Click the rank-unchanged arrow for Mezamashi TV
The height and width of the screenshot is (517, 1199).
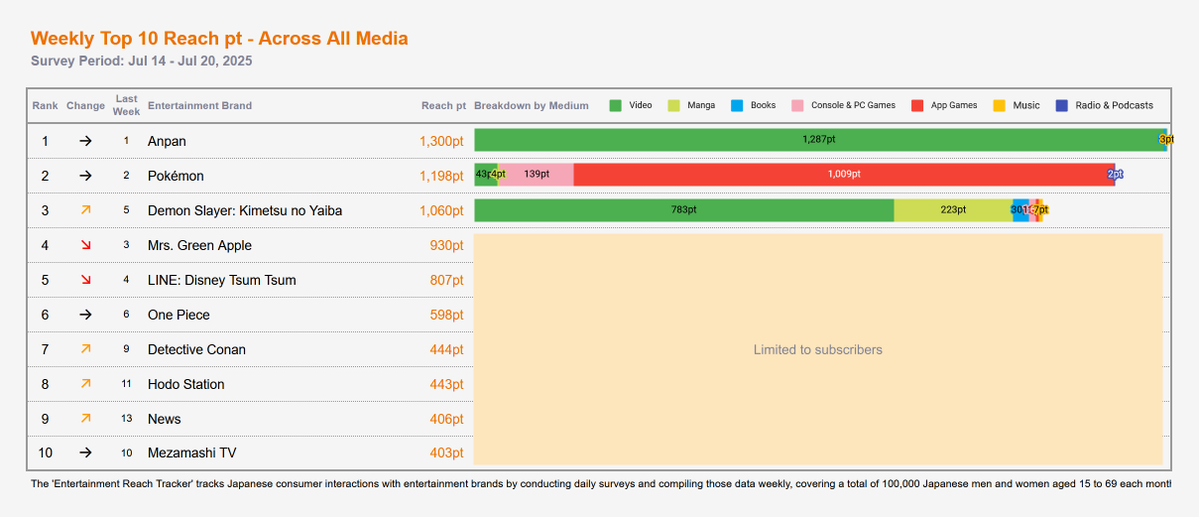pos(86,453)
